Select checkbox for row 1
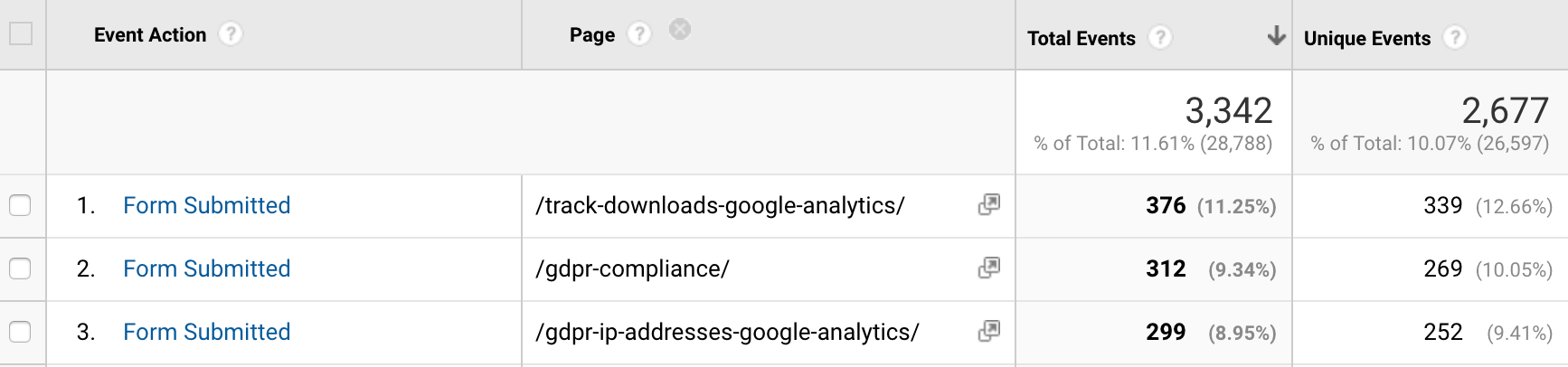Viewport: 1568px width, 367px height. tap(20, 205)
